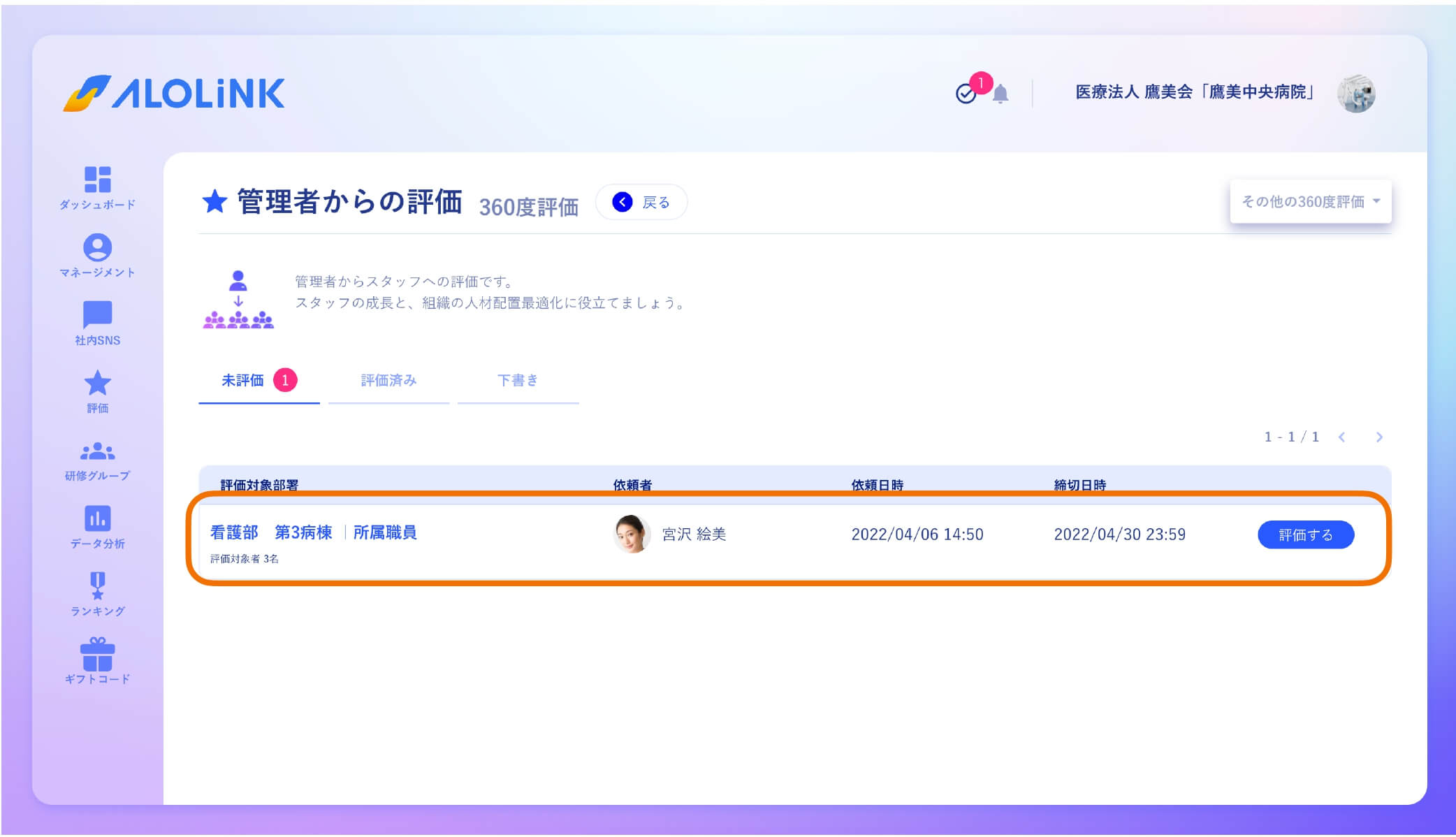Open the その他の360度評価 dropdown
The width and height of the screenshot is (1456, 837).
tap(1310, 201)
